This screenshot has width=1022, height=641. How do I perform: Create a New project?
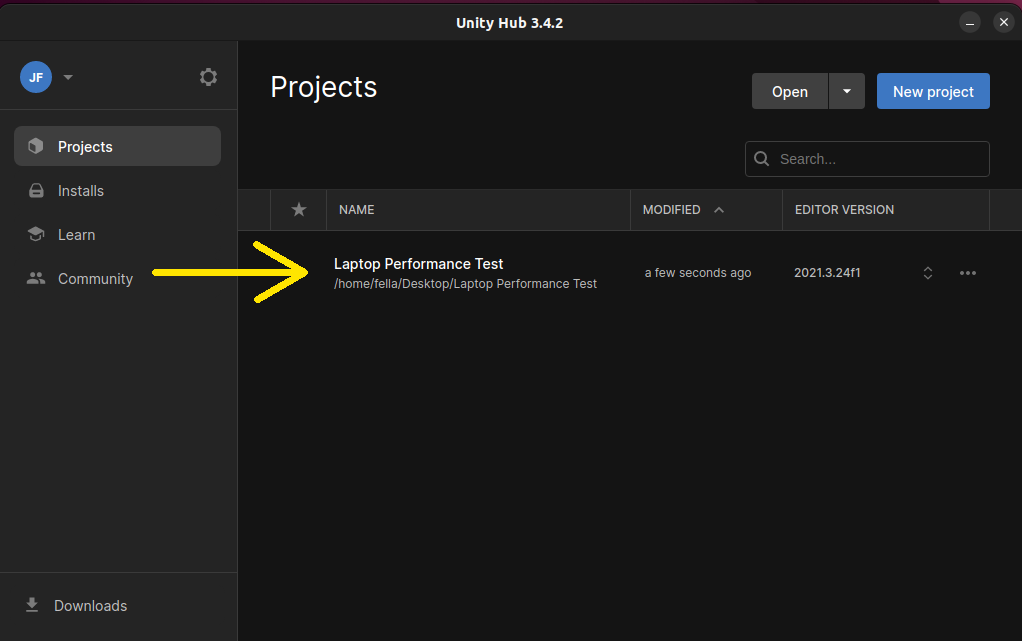point(933,91)
